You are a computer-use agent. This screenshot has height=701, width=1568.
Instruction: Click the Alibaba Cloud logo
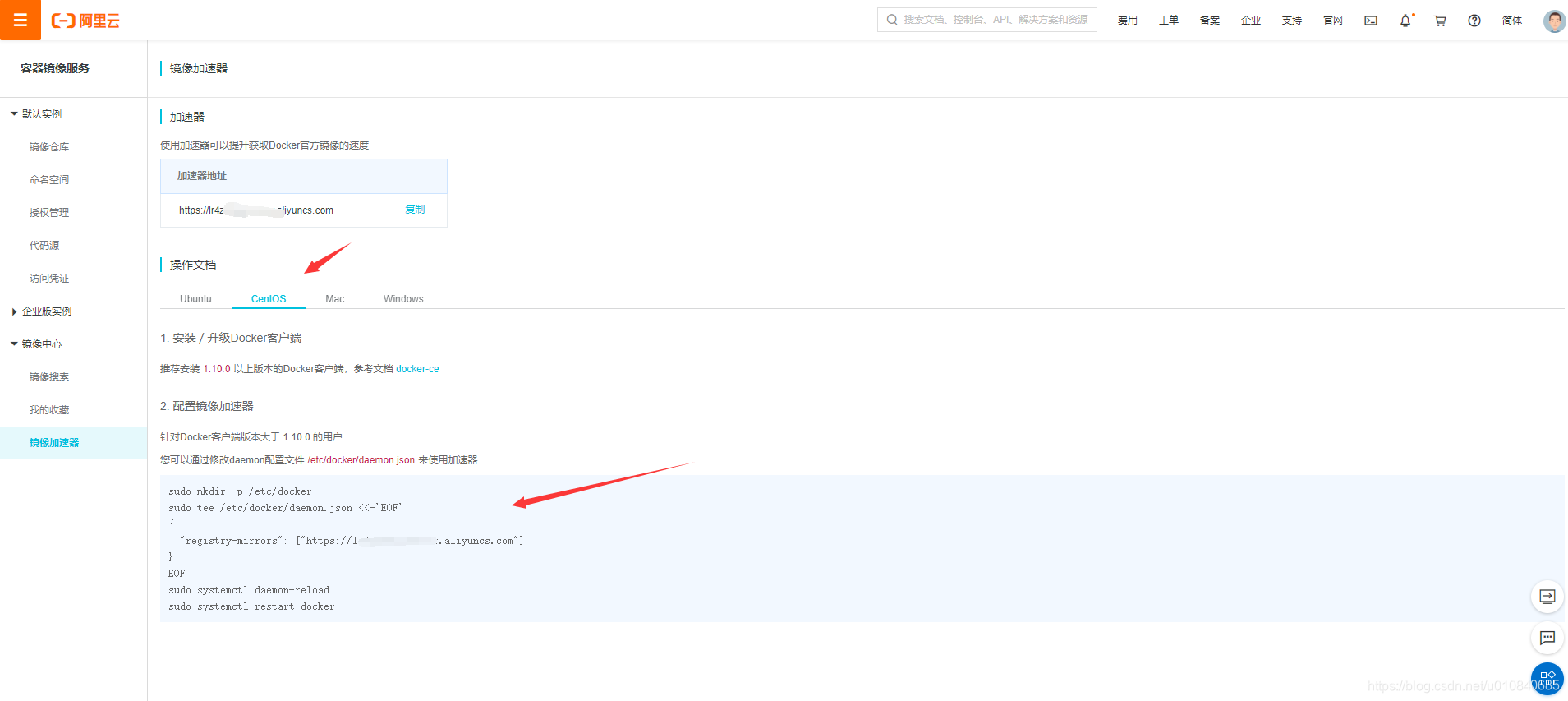85,21
